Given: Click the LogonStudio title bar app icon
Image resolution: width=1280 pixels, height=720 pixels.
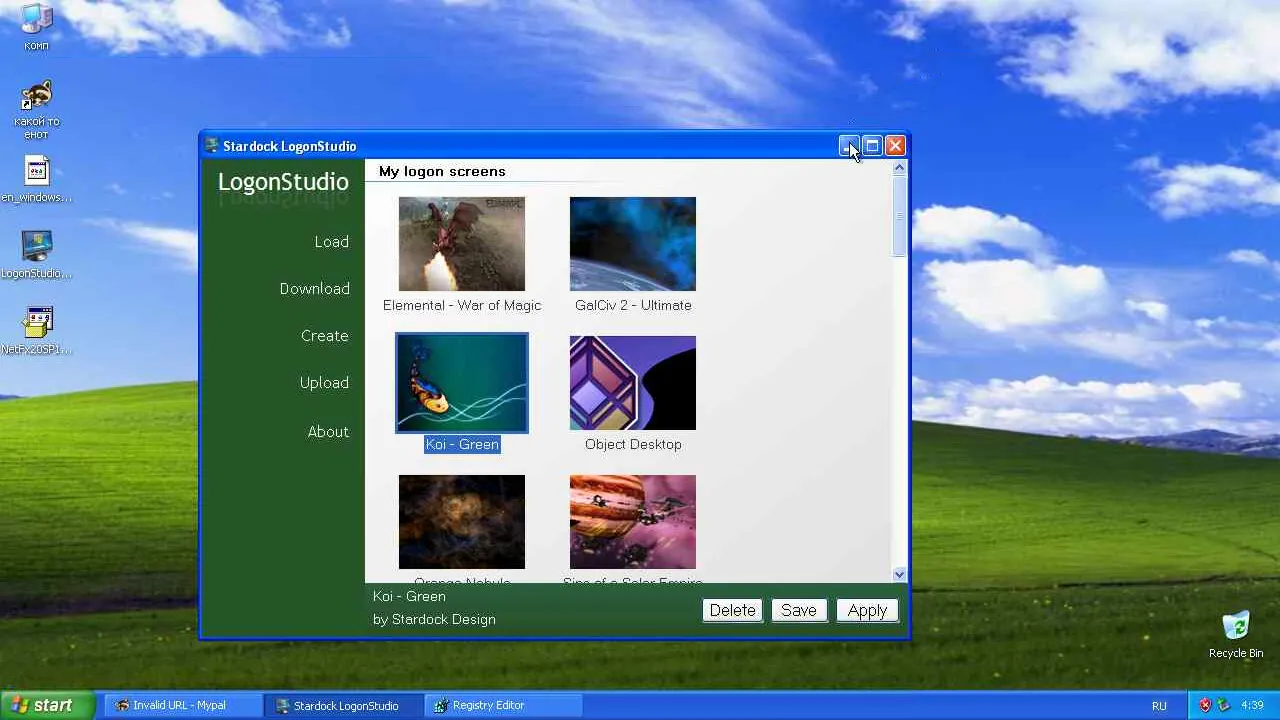Looking at the screenshot, I should [x=212, y=146].
